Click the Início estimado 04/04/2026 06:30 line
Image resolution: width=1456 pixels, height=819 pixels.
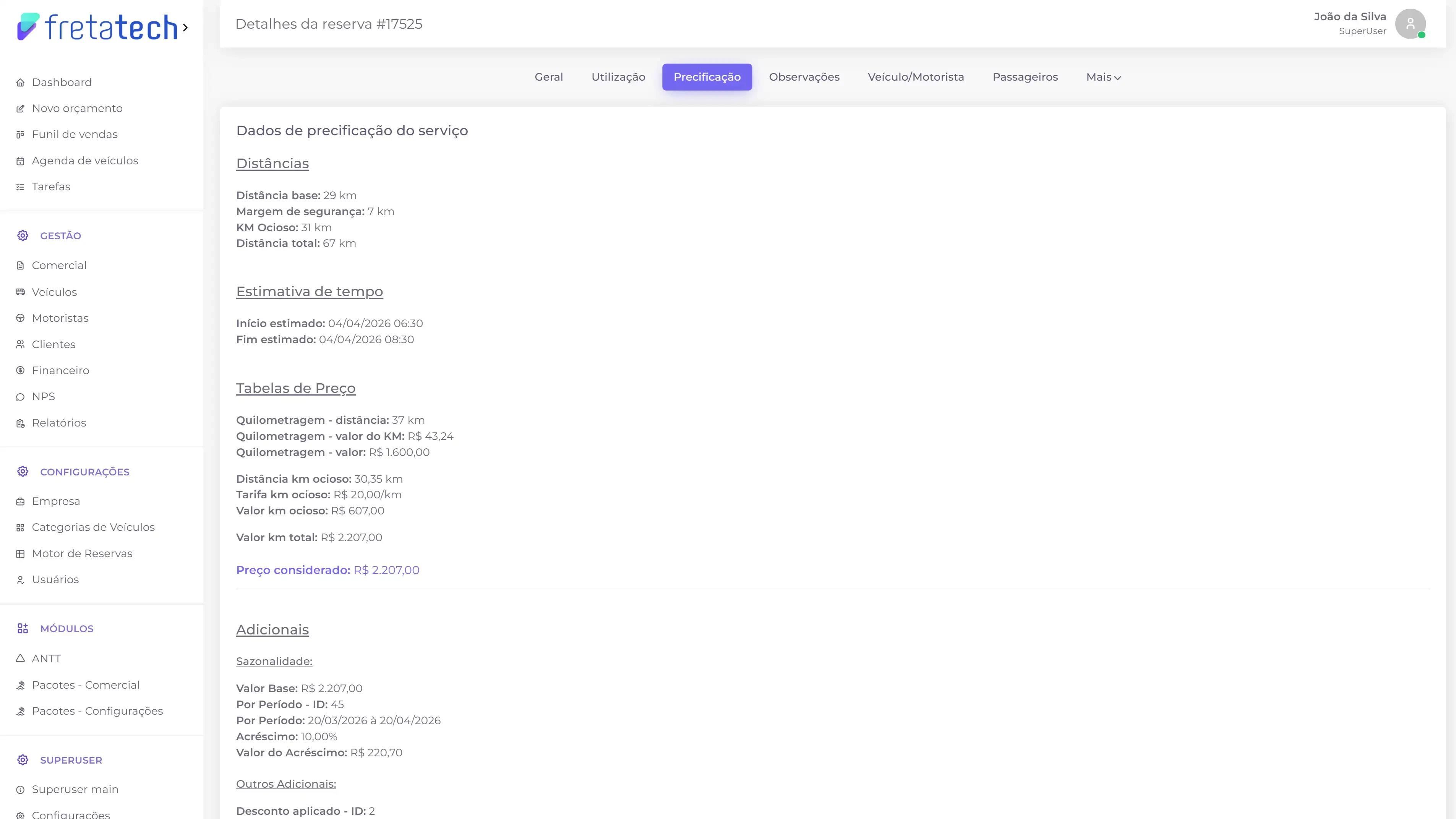(x=329, y=324)
